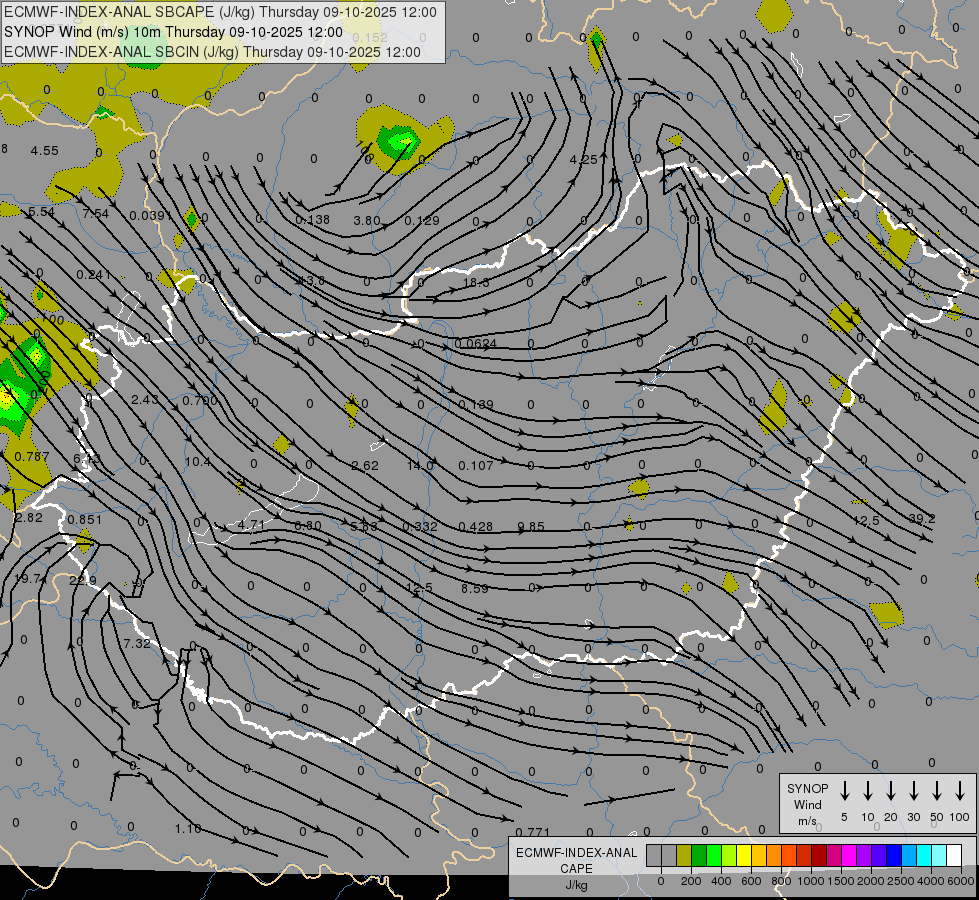Click the 30 m/s wind arrow in legend
This screenshot has width=979, height=900.
pos(913,791)
